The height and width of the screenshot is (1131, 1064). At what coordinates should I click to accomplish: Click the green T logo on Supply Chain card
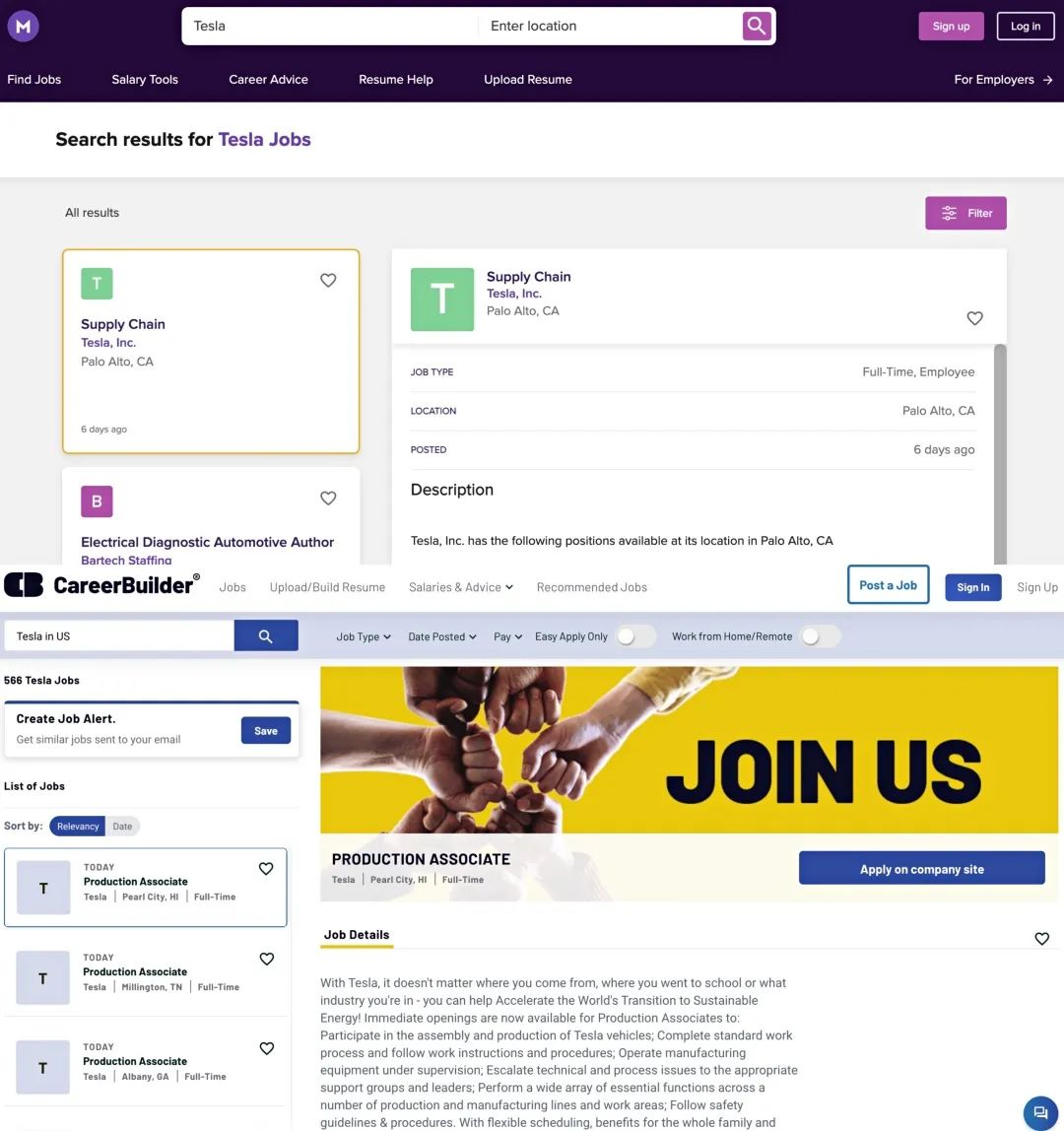click(x=97, y=284)
